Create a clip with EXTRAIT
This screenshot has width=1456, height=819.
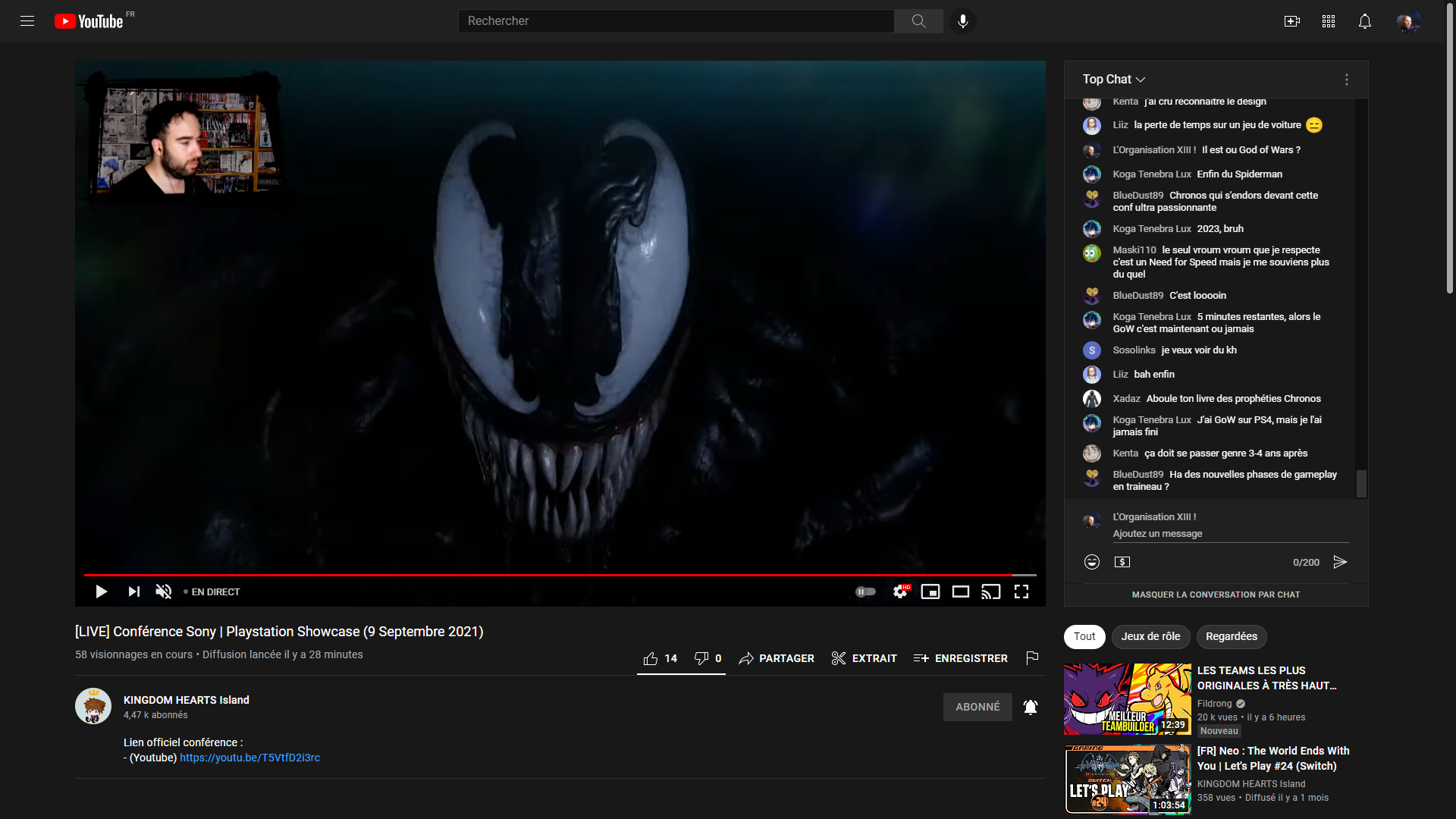coord(864,658)
